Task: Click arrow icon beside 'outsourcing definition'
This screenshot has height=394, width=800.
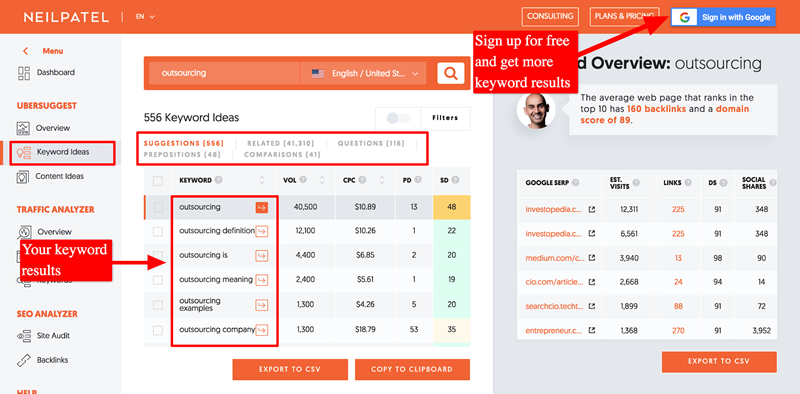Action: click(262, 231)
